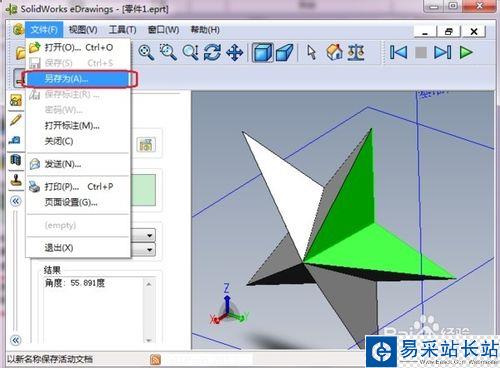This screenshot has width=500, height=368.
Task: Go to previous animation step
Action: 399,52
